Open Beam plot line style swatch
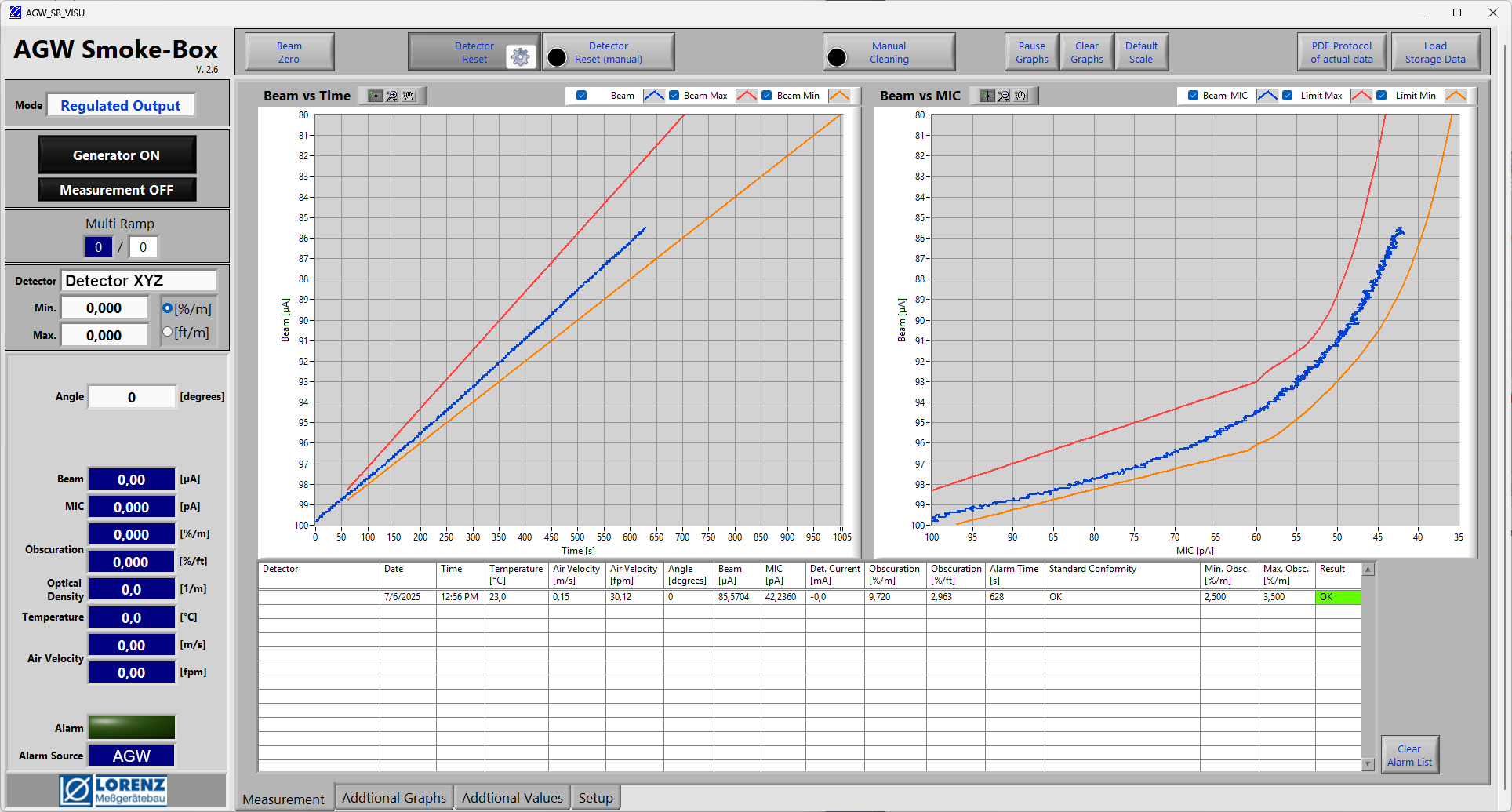 click(x=653, y=96)
